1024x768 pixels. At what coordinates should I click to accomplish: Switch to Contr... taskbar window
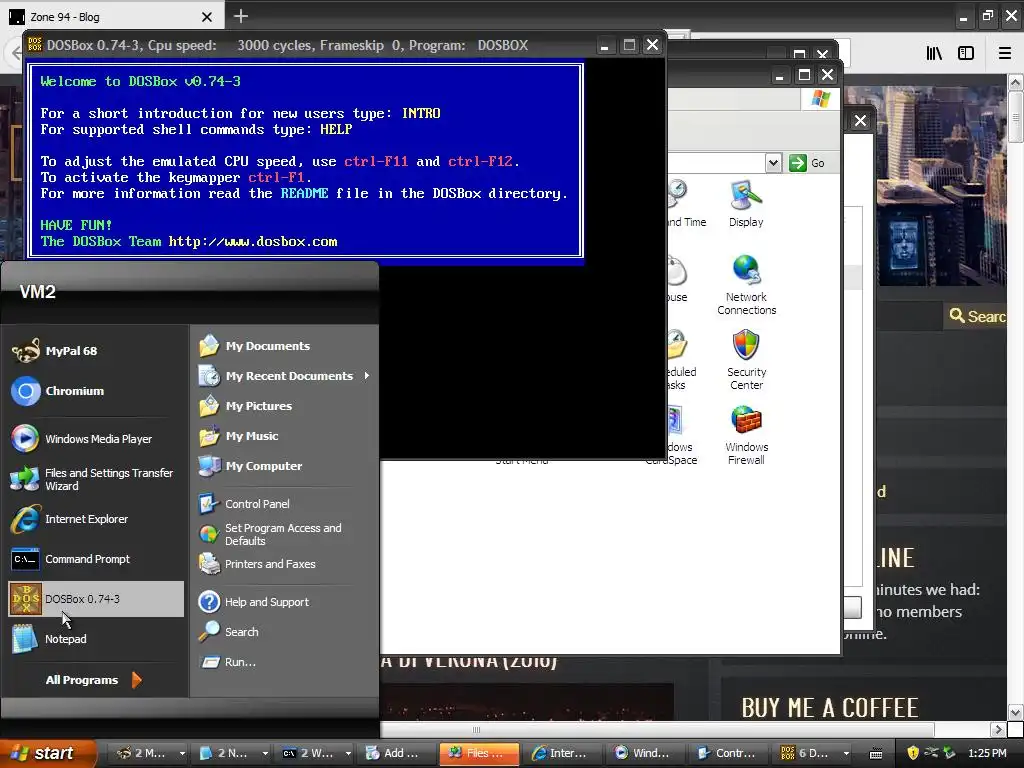point(728,754)
